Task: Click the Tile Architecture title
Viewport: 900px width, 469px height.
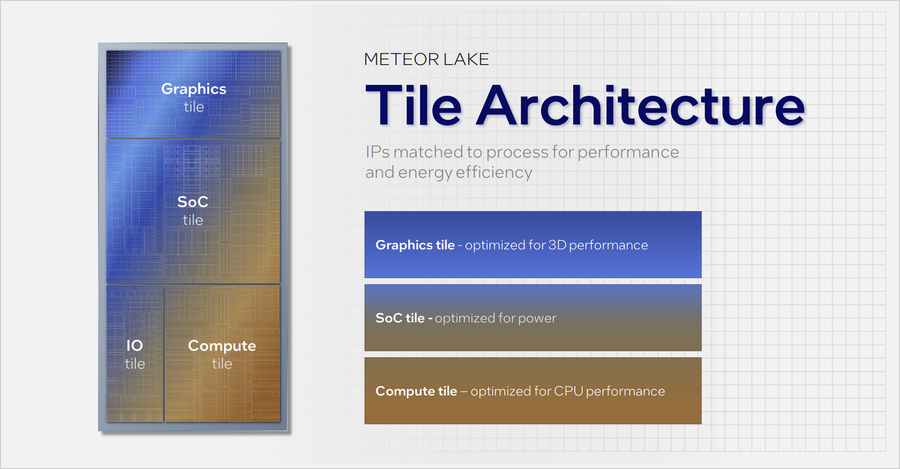Action: tap(584, 105)
